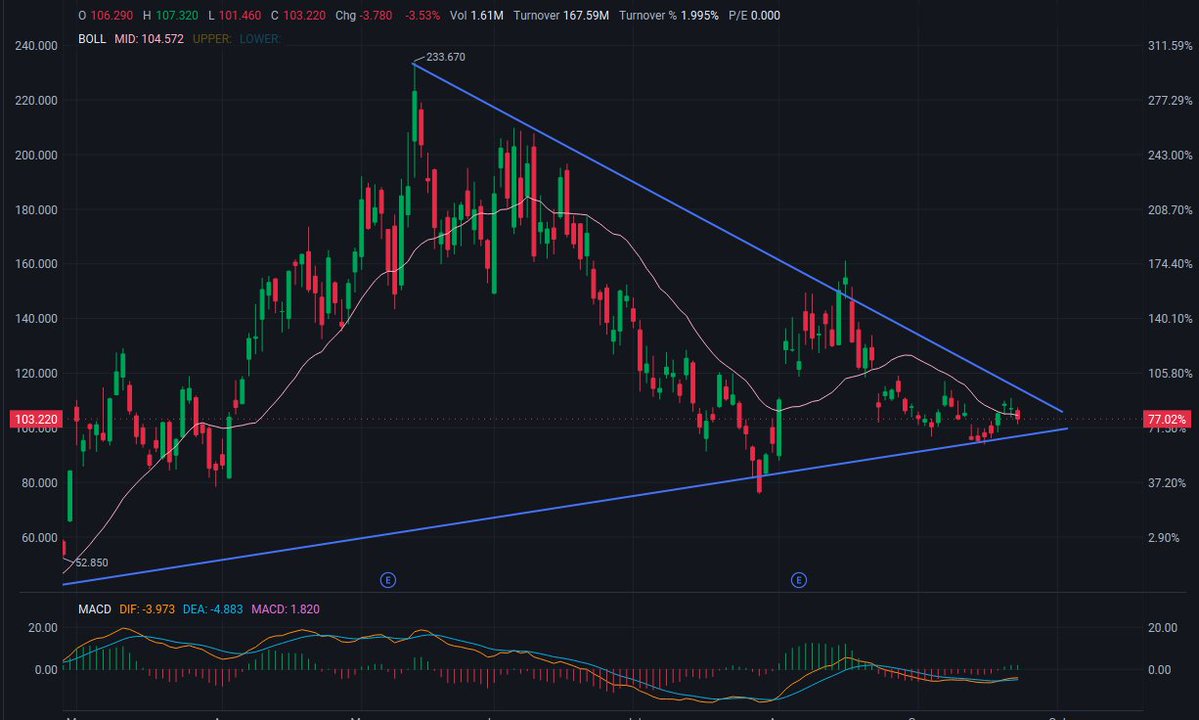Click the red 103.220 current price tag

(x=36, y=419)
